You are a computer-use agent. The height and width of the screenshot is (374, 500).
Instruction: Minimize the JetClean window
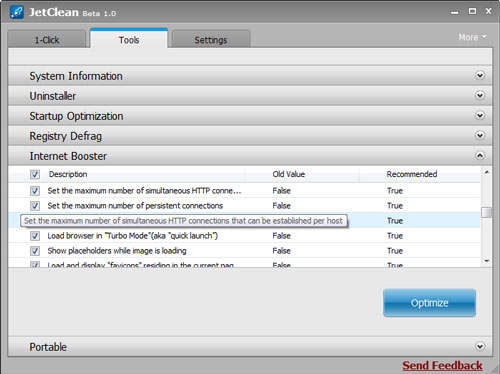pyautogui.click(x=455, y=12)
